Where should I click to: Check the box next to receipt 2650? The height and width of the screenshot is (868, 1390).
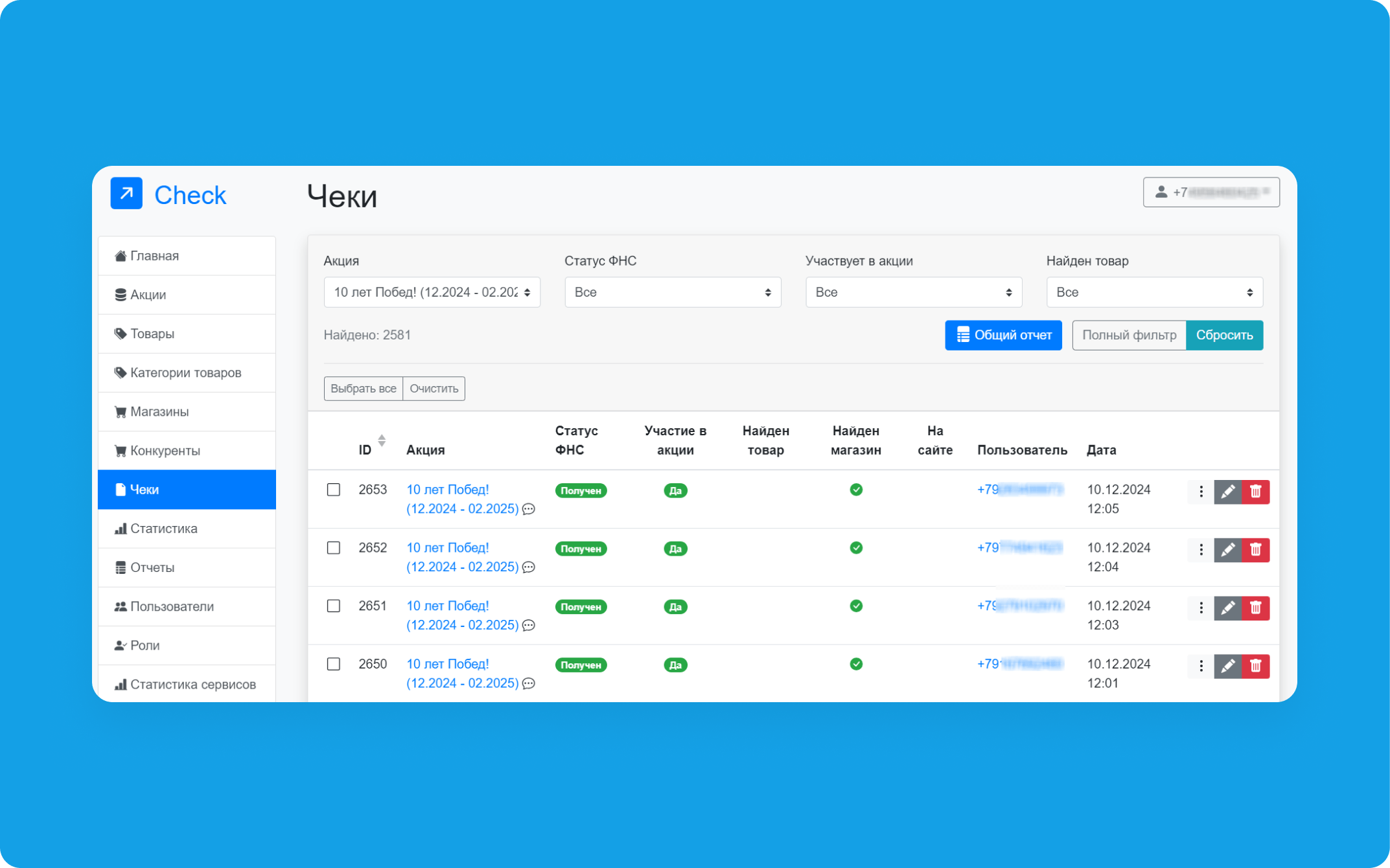[x=334, y=664]
